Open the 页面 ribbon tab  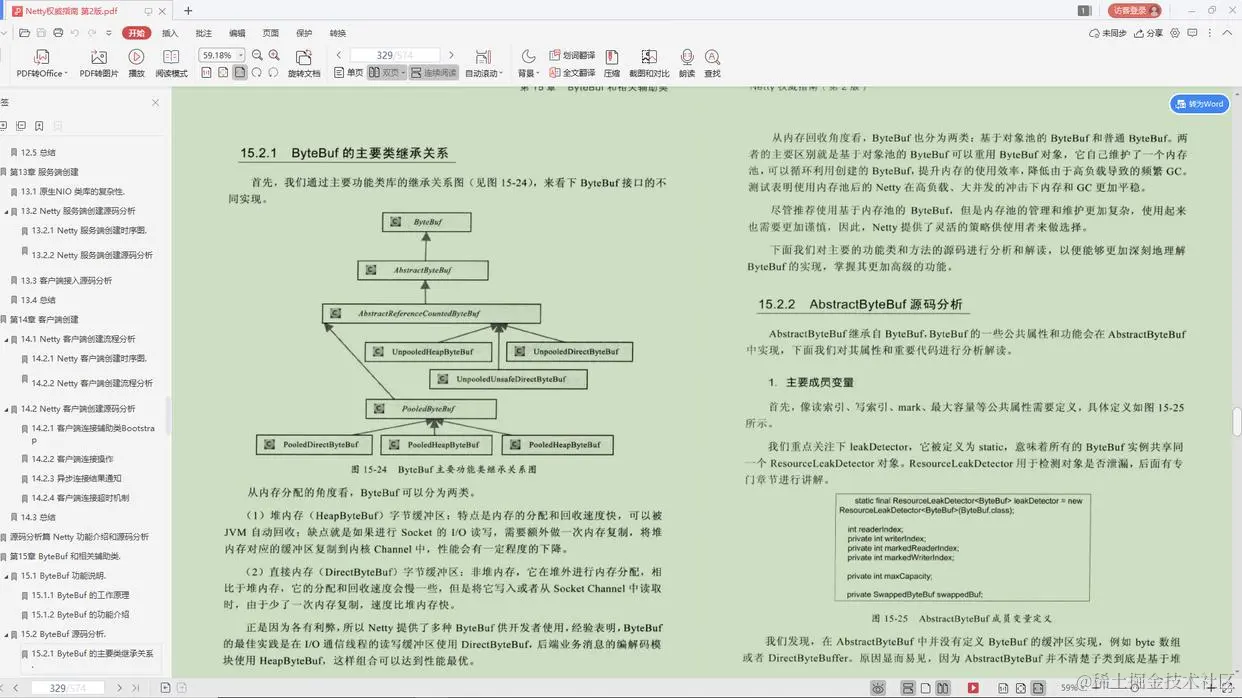[270, 33]
